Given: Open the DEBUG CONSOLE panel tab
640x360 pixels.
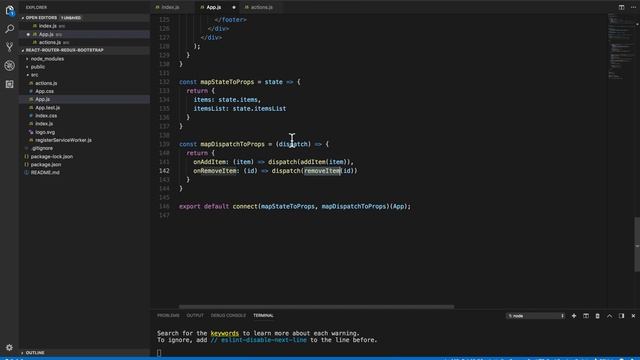Looking at the screenshot, I should tap(228, 316).
